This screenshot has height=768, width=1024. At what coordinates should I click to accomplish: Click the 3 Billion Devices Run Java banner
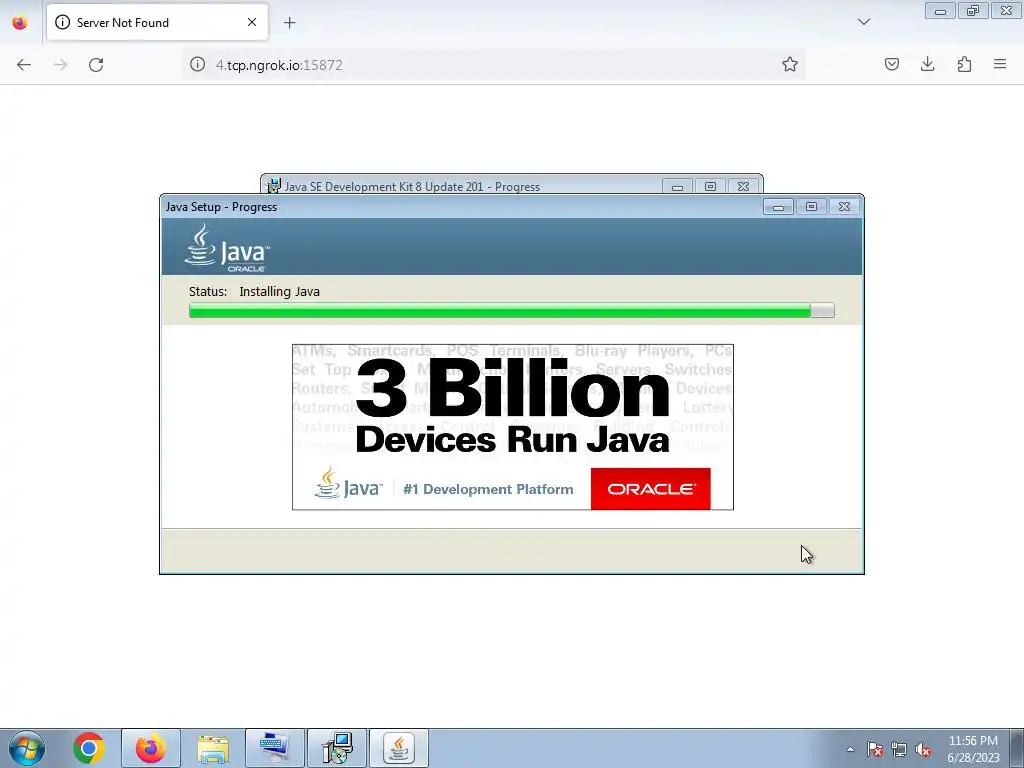[x=513, y=426]
